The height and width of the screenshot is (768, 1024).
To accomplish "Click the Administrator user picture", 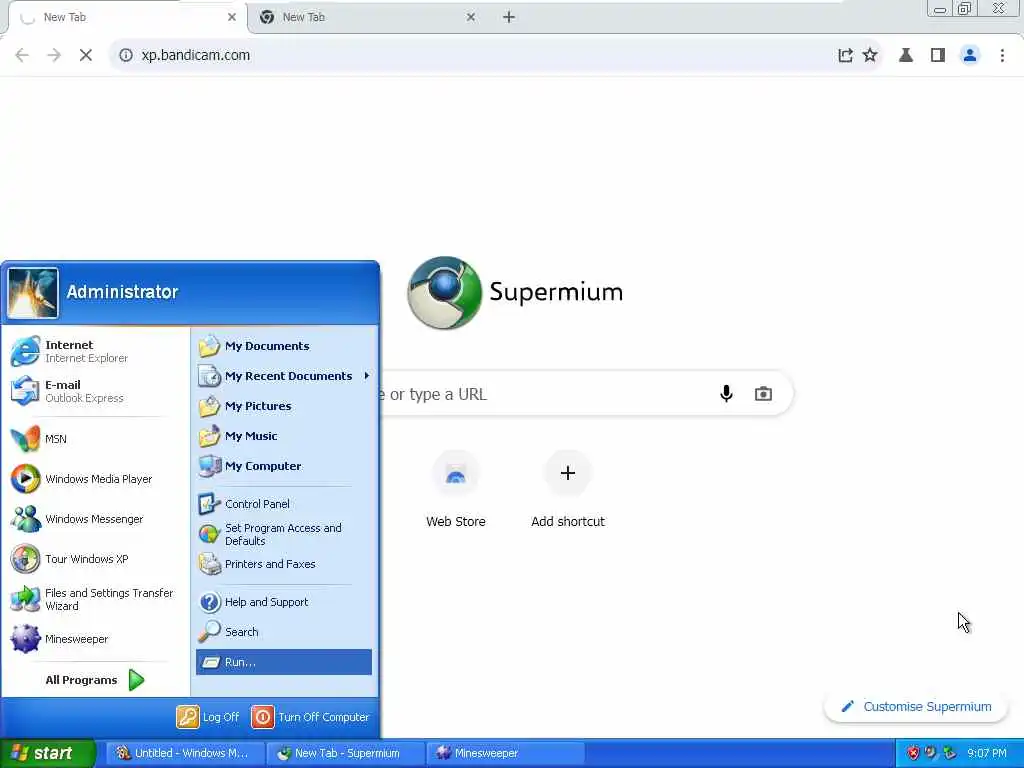I will (33, 293).
